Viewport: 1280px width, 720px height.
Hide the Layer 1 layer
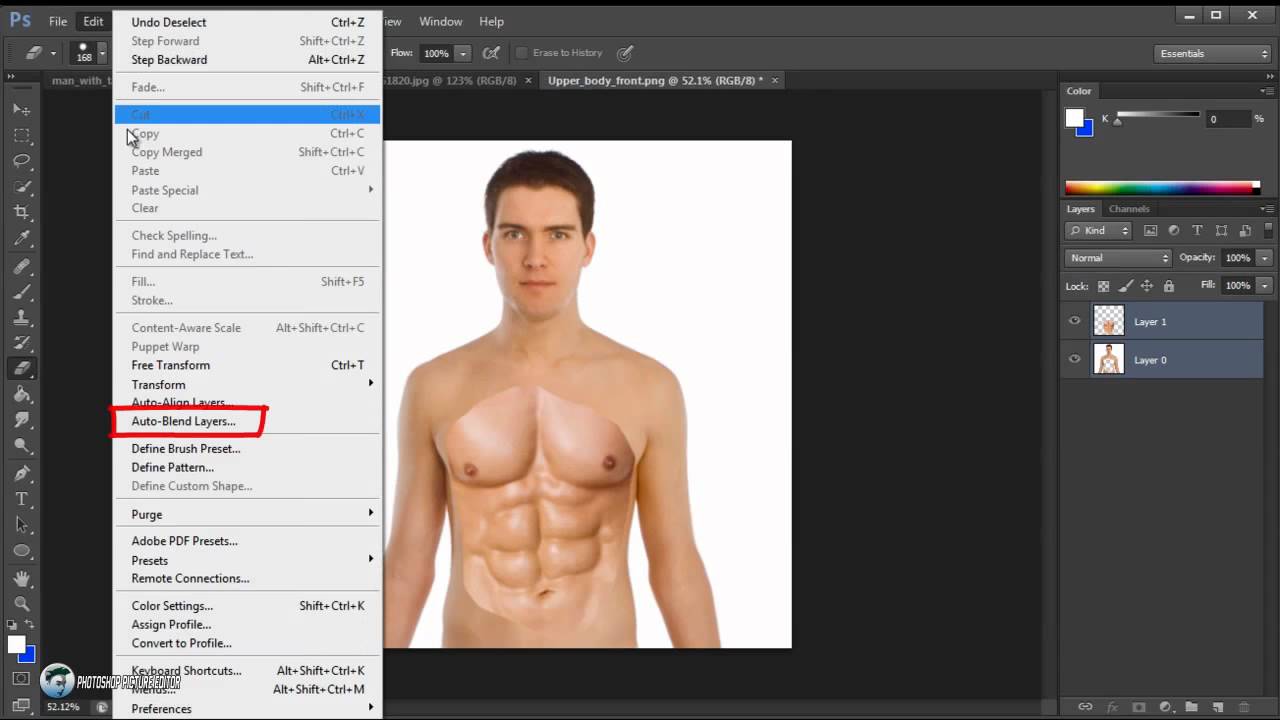click(x=1075, y=321)
